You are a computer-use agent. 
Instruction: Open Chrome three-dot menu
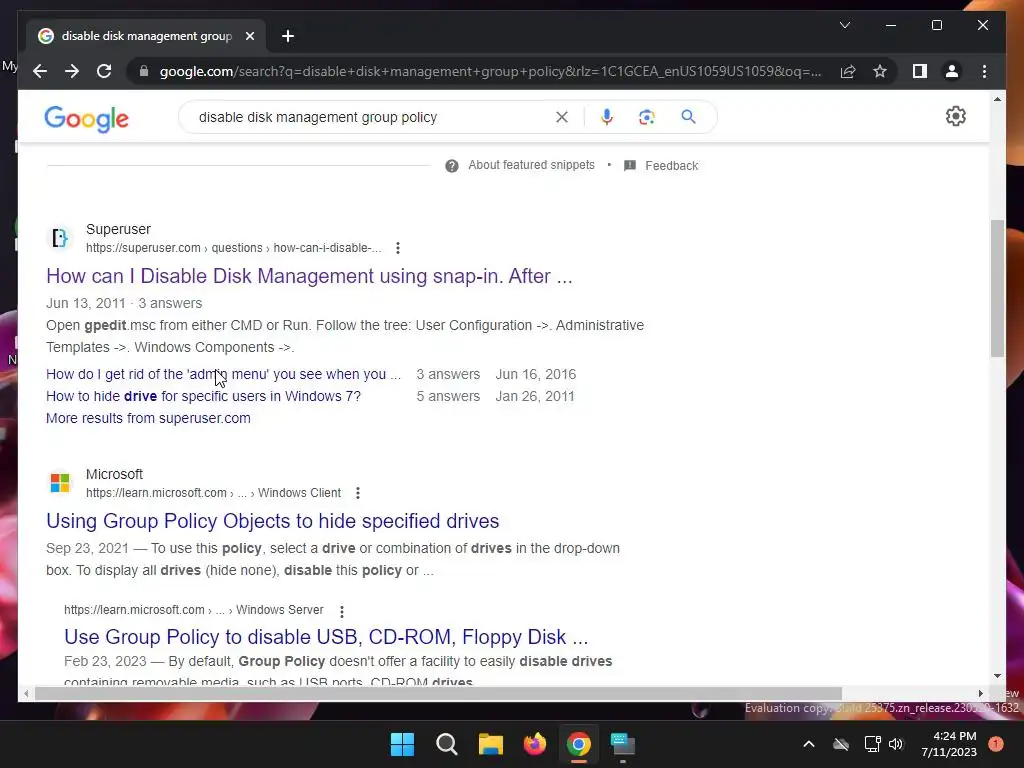pos(984,71)
